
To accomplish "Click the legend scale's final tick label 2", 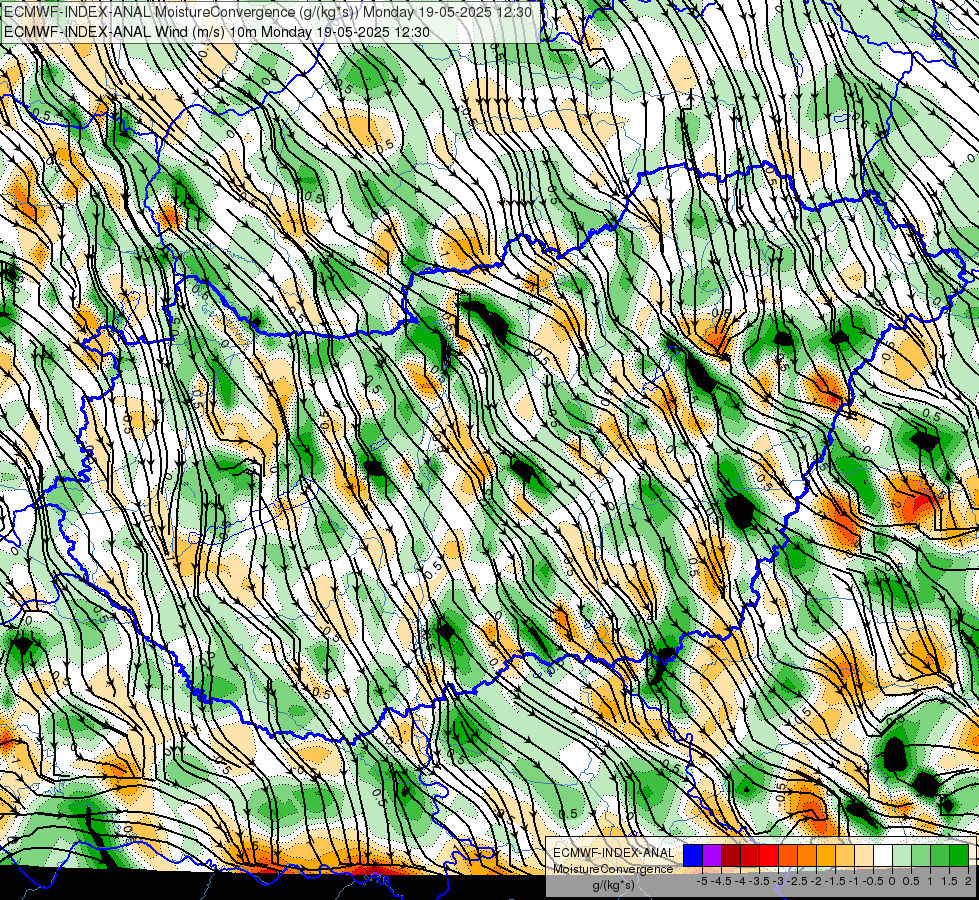I will 968,881.
